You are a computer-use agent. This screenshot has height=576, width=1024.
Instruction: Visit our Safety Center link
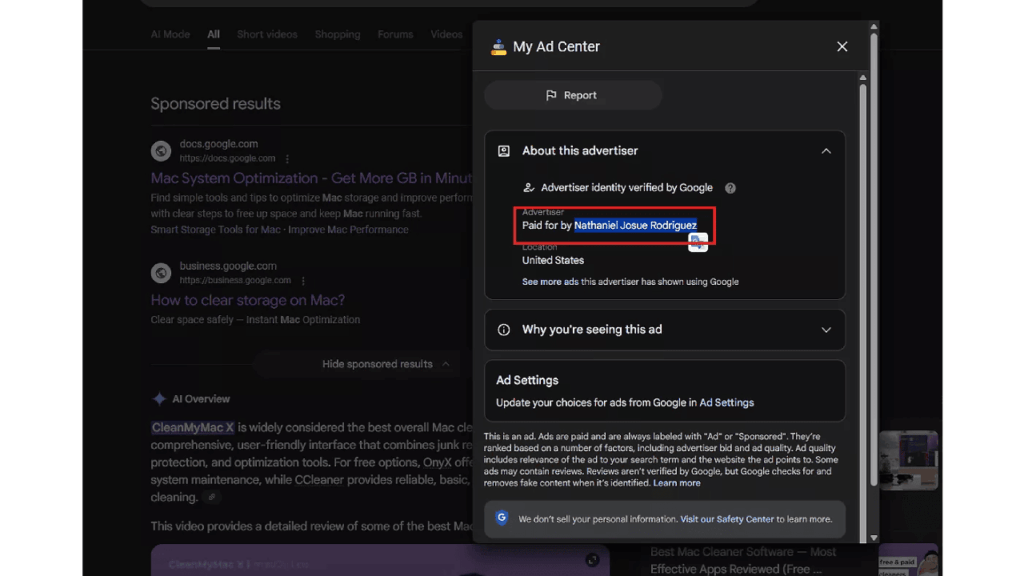pyautogui.click(x=727, y=519)
